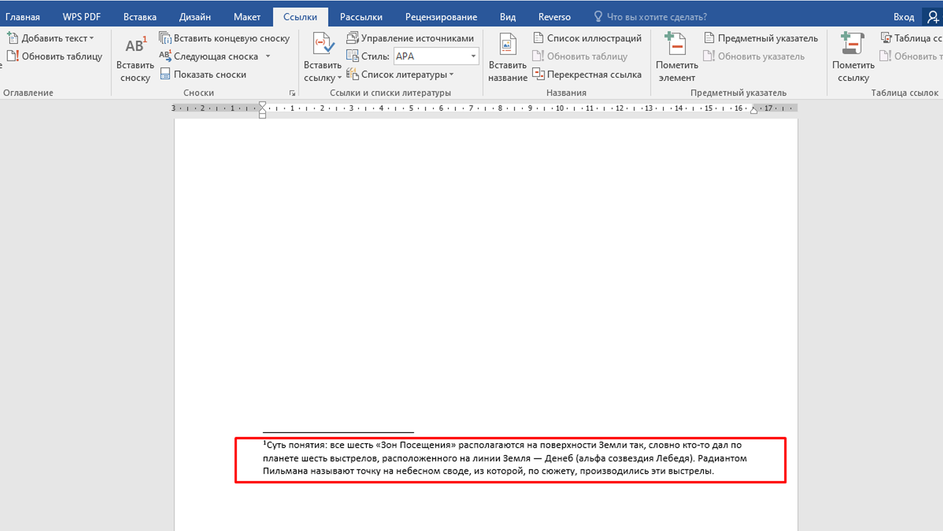Screen dimensions: 943x531
Task: Click the Style icon beside Стиль label
Action: coord(352,56)
